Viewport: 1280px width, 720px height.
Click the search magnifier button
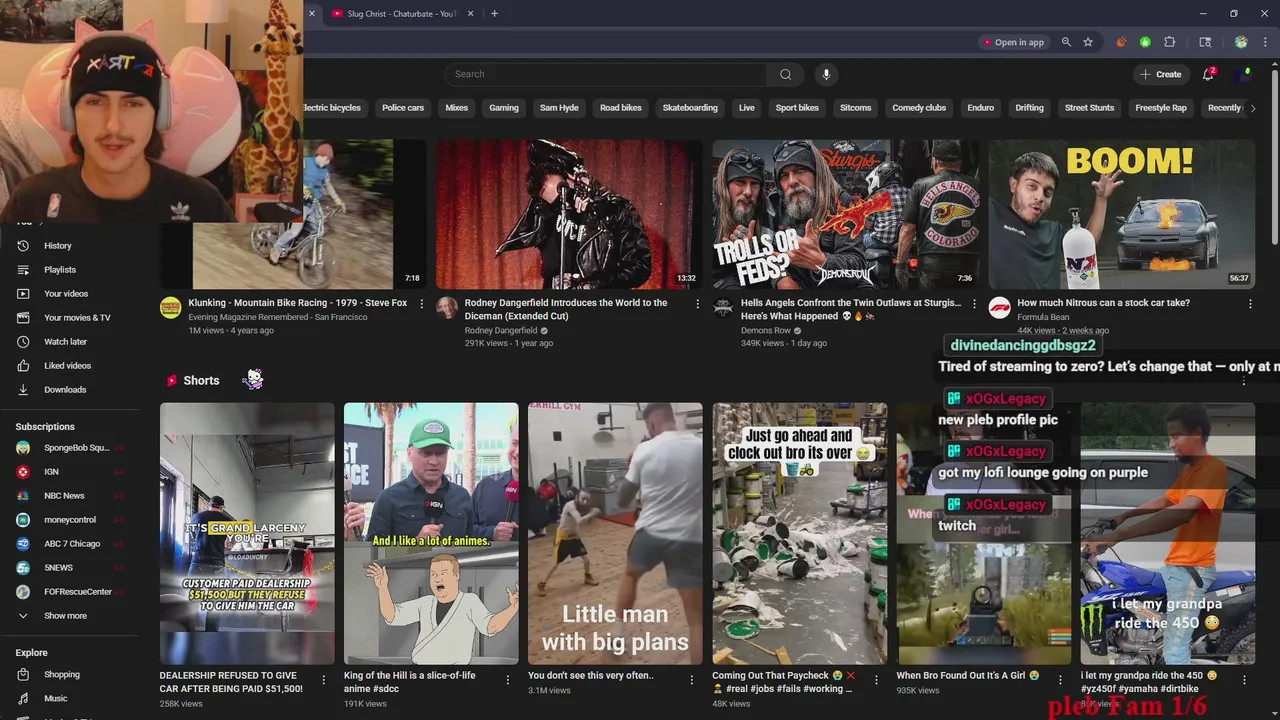(x=785, y=74)
